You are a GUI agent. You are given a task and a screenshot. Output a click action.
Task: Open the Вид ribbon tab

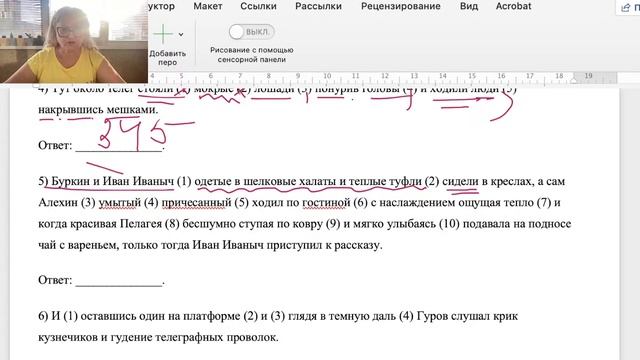pyautogui.click(x=469, y=6)
